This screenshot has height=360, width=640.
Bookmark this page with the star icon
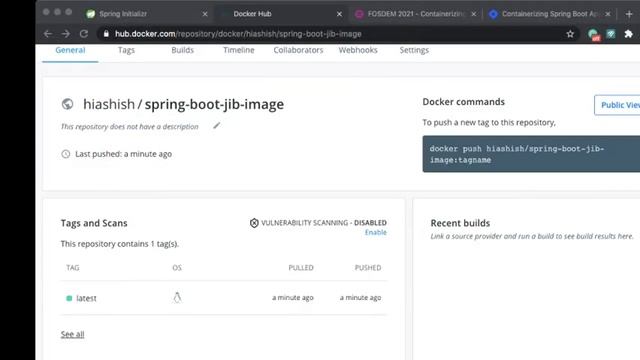pyautogui.click(x=570, y=34)
